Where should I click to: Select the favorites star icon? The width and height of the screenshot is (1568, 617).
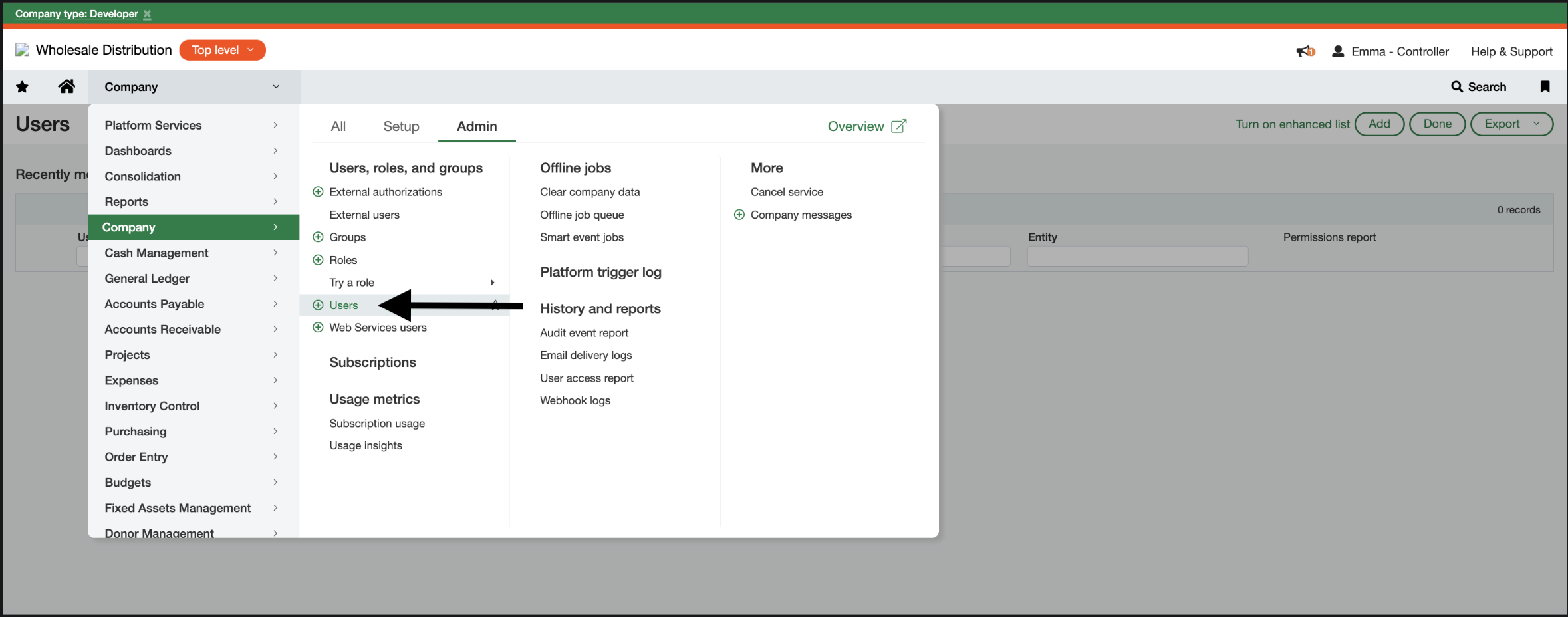tap(22, 86)
